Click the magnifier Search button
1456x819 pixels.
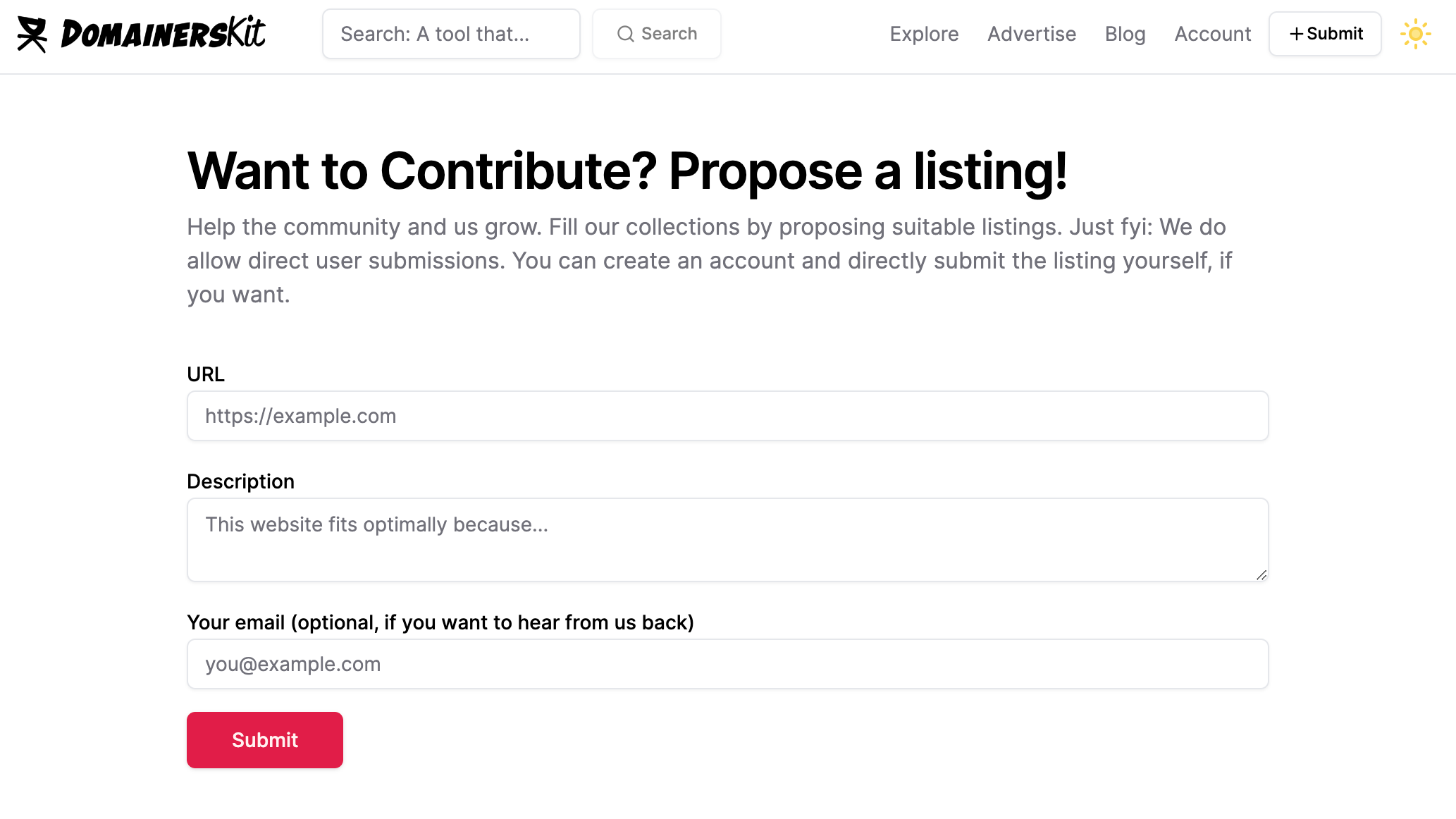[657, 34]
